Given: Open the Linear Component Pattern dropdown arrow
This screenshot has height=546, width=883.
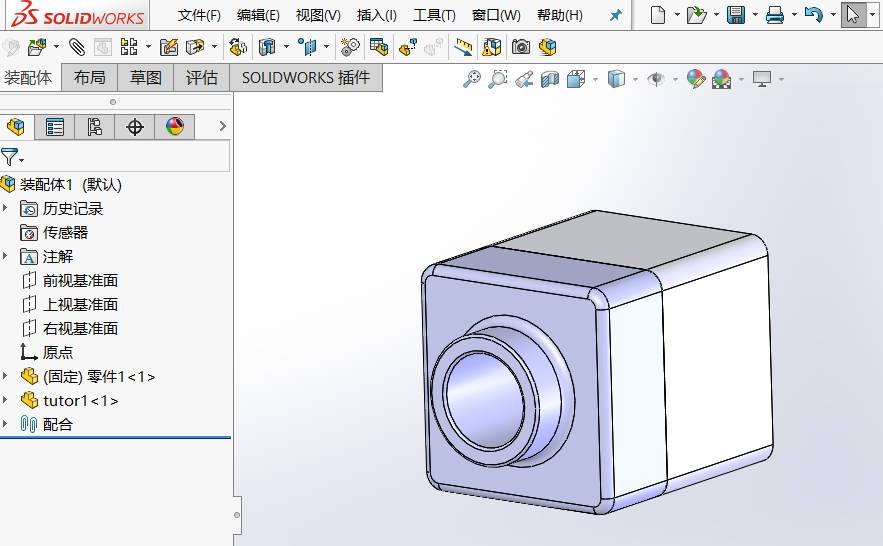Looking at the screenshot, I should click(x=148, y=47).
